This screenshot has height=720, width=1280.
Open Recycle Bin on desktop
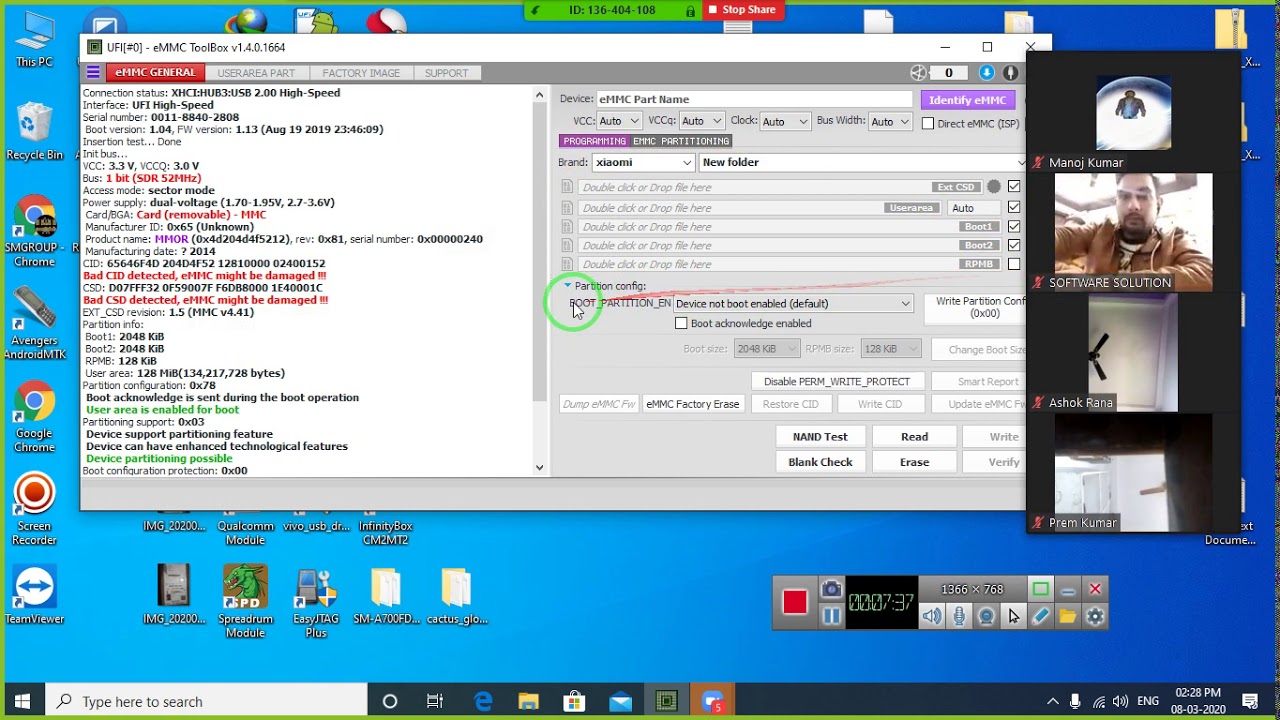[34, 131]
